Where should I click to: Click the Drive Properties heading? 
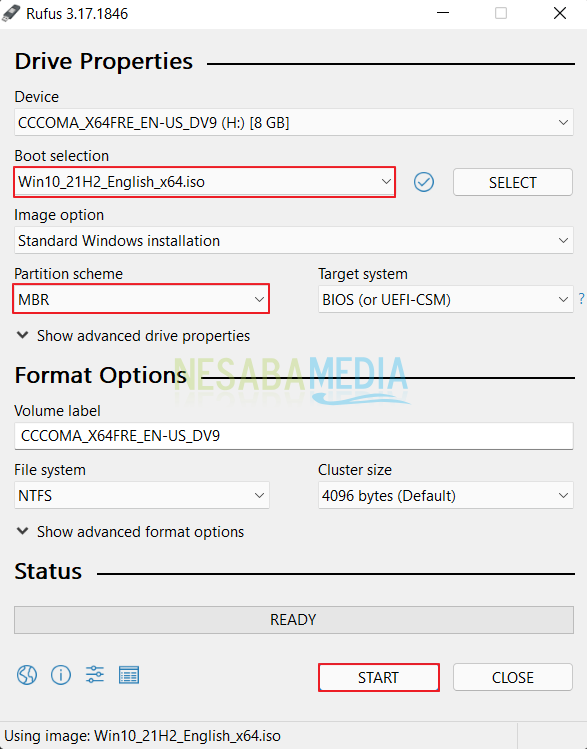[104, 62]
